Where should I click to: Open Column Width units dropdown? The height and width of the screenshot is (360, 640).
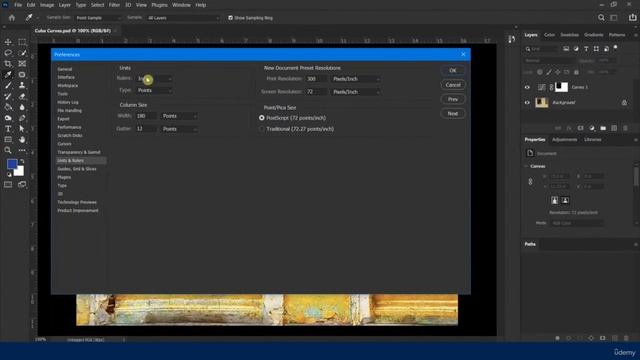[180, 116]
